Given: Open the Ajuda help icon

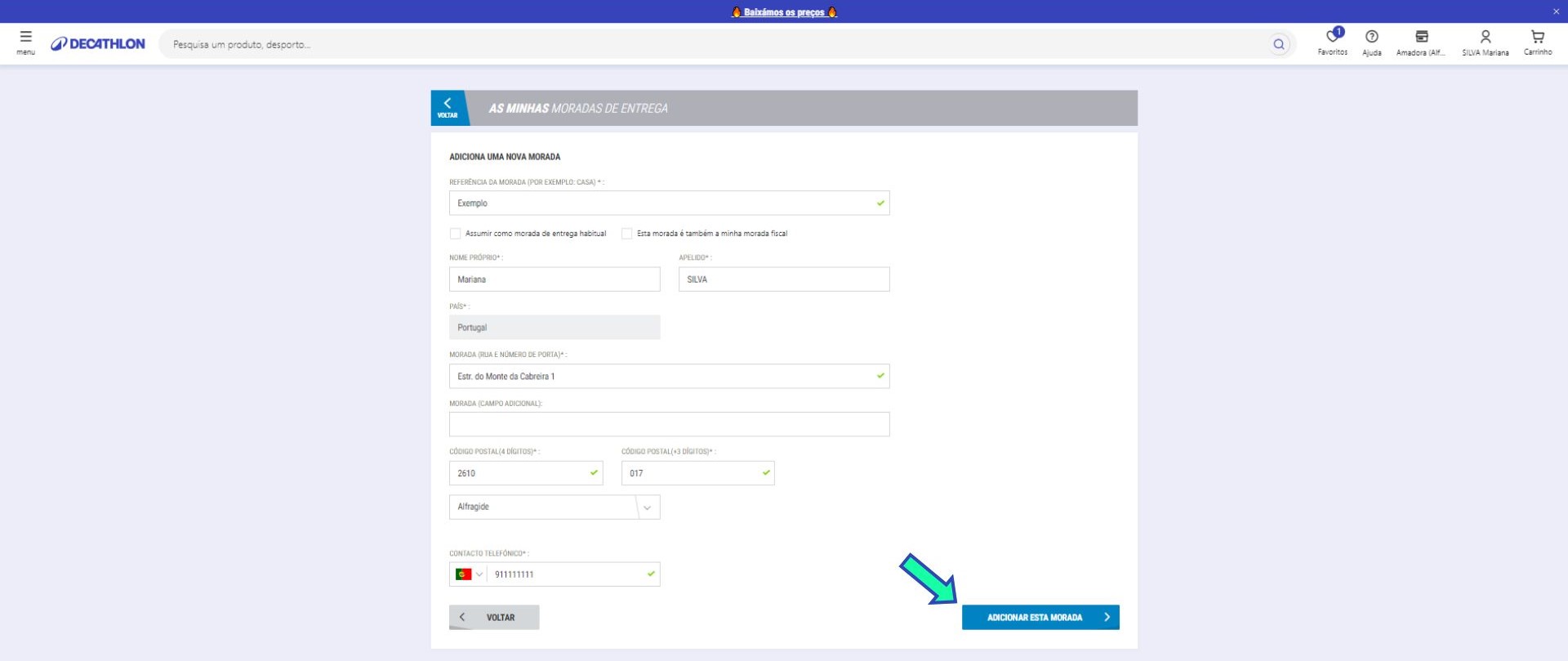Looking at the screenshot, I should click(1371, 38).
